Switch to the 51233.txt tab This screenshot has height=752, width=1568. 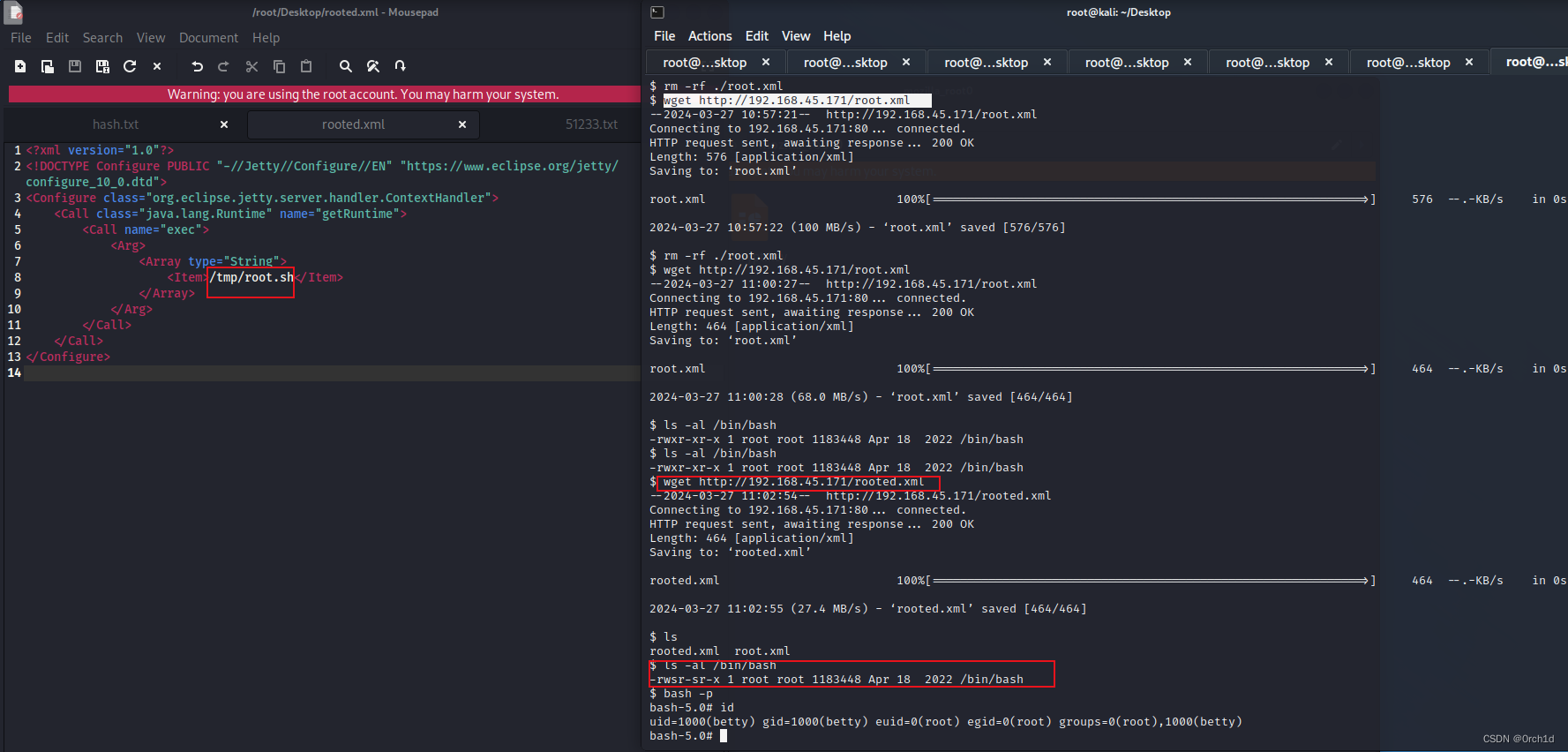pos(591,124)
